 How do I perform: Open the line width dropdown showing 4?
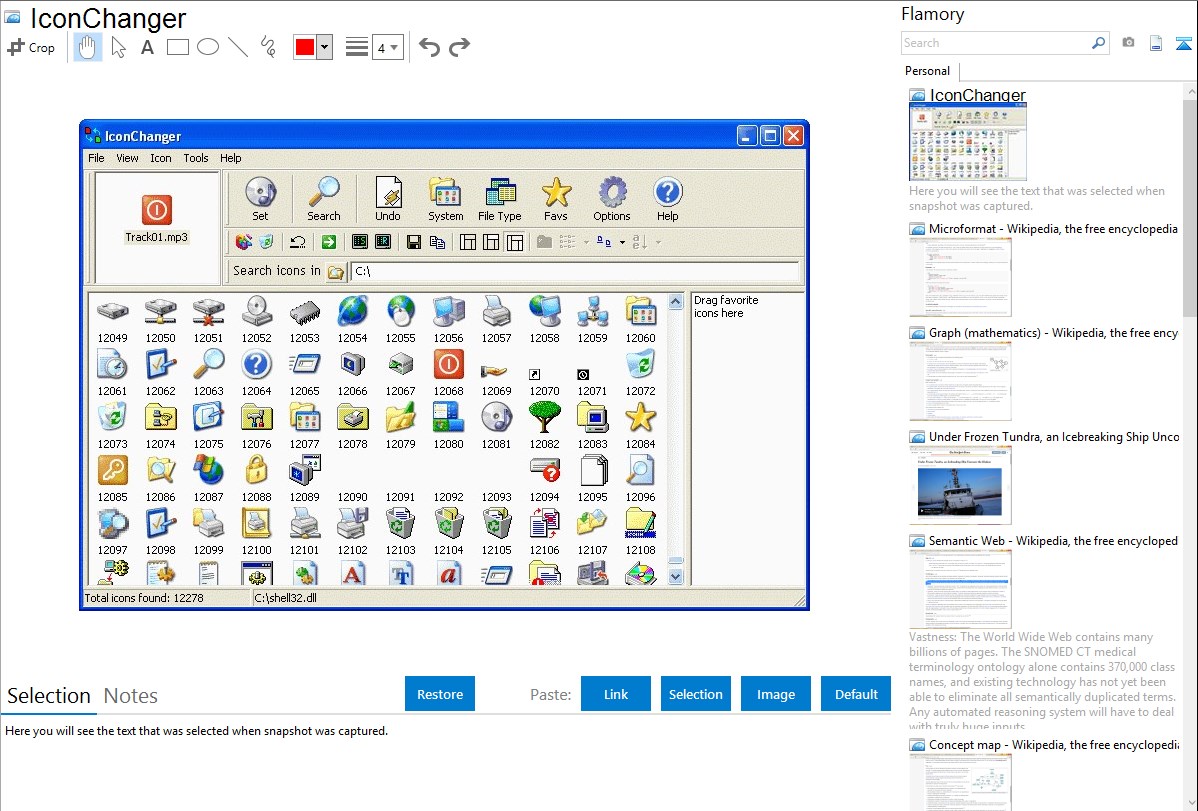(x=388, y=47)
